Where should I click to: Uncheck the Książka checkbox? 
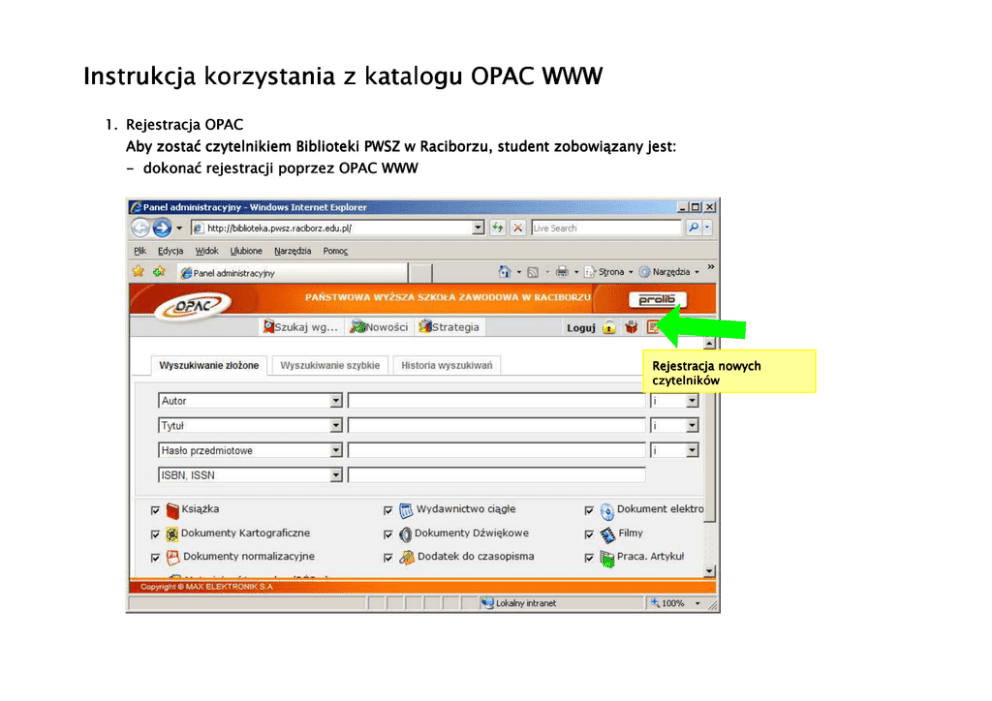pos(155,510)
